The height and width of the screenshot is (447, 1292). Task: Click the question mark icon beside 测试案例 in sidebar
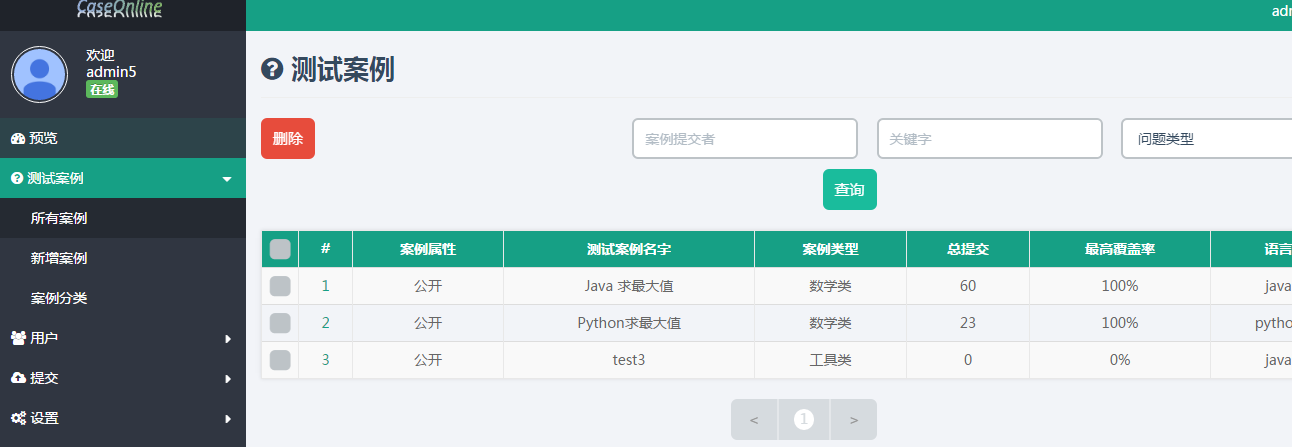point(17,178)
